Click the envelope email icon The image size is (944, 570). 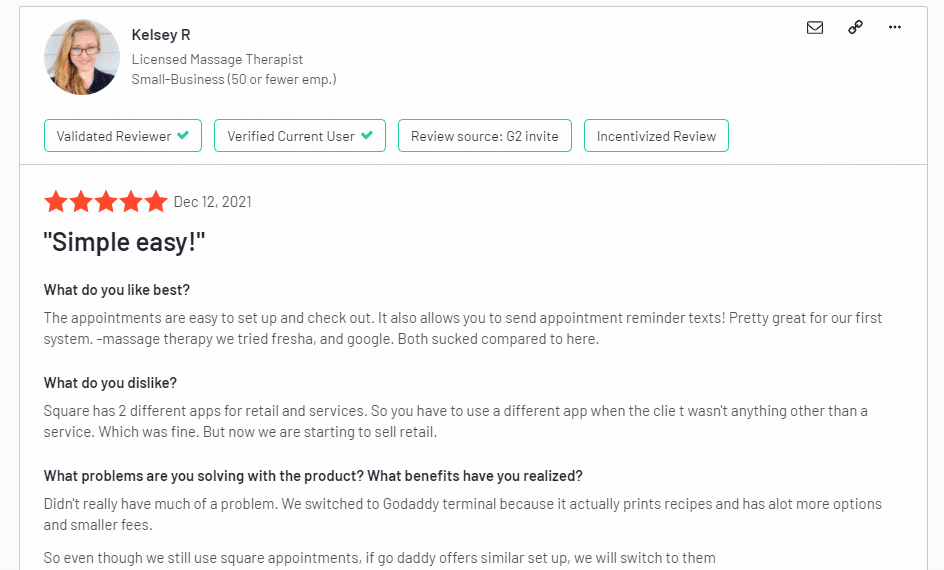(815, 28)
